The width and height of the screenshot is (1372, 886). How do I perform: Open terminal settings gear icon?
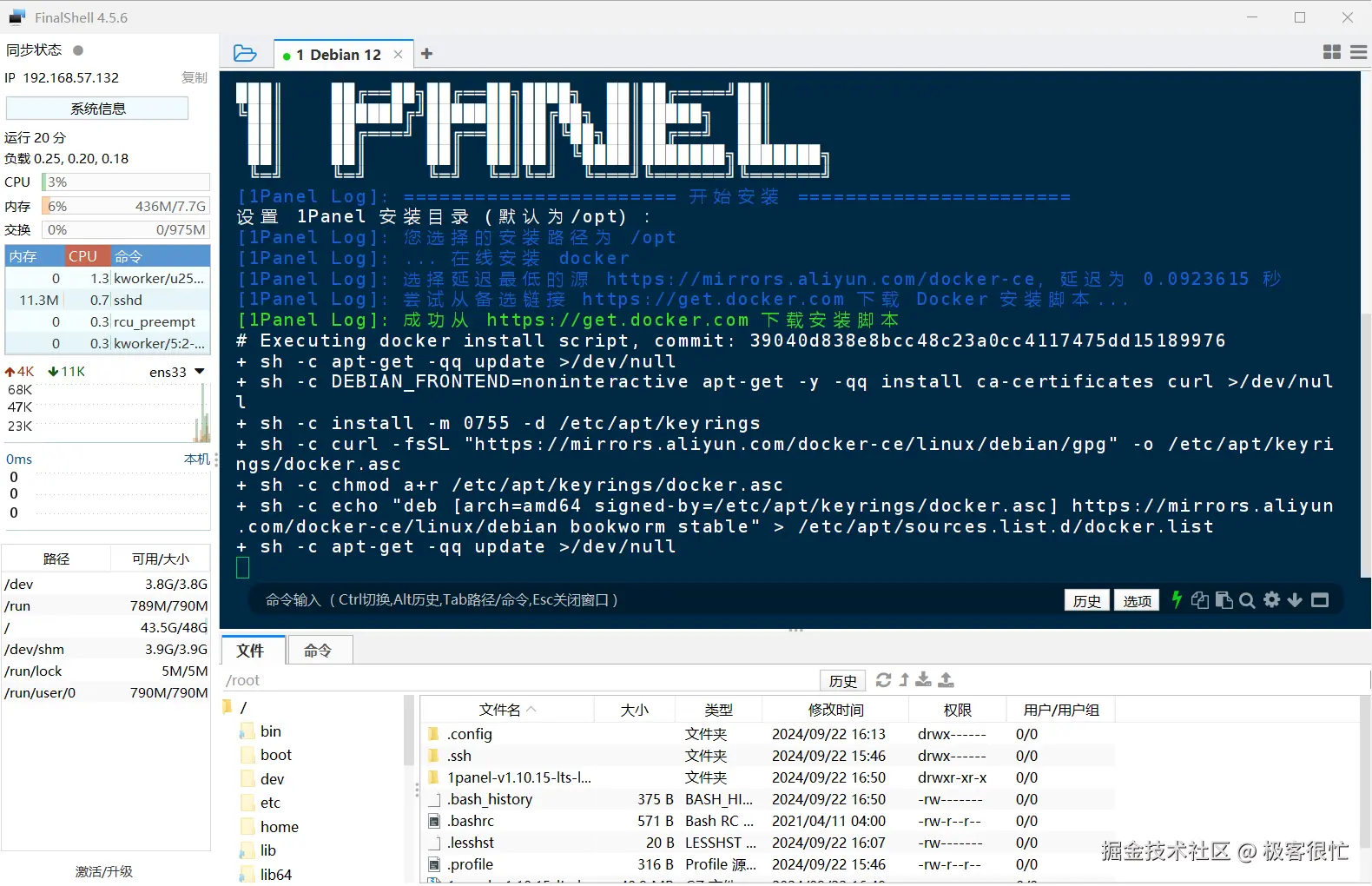[1272, 599]
